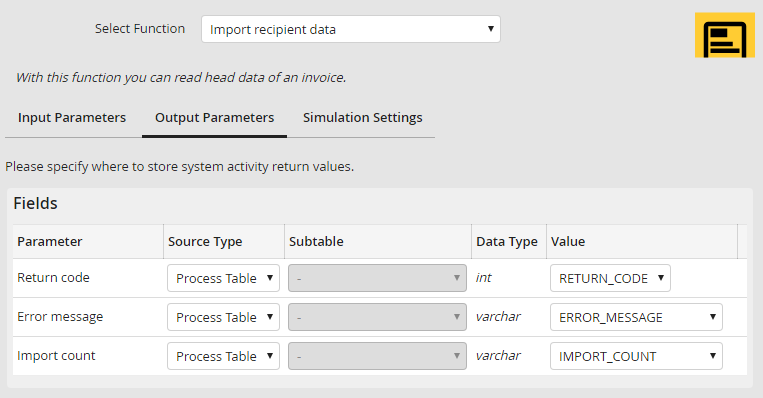Click the Subtable dropdown in Error message row
Screen dimensions: 763x398
[x=377, y=317]
